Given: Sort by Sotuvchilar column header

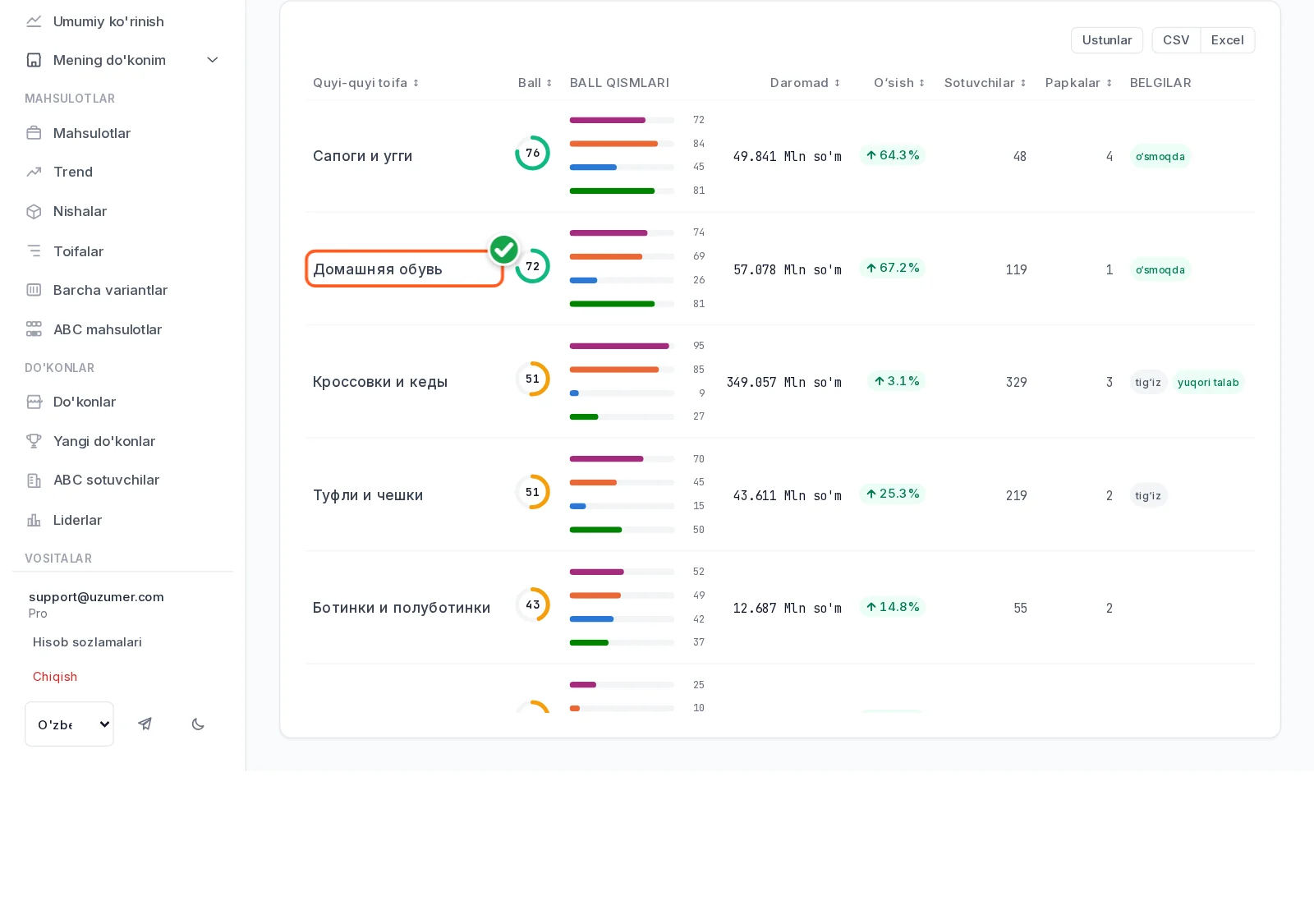Looking at the screenshot, I should (x=985, y=83).
